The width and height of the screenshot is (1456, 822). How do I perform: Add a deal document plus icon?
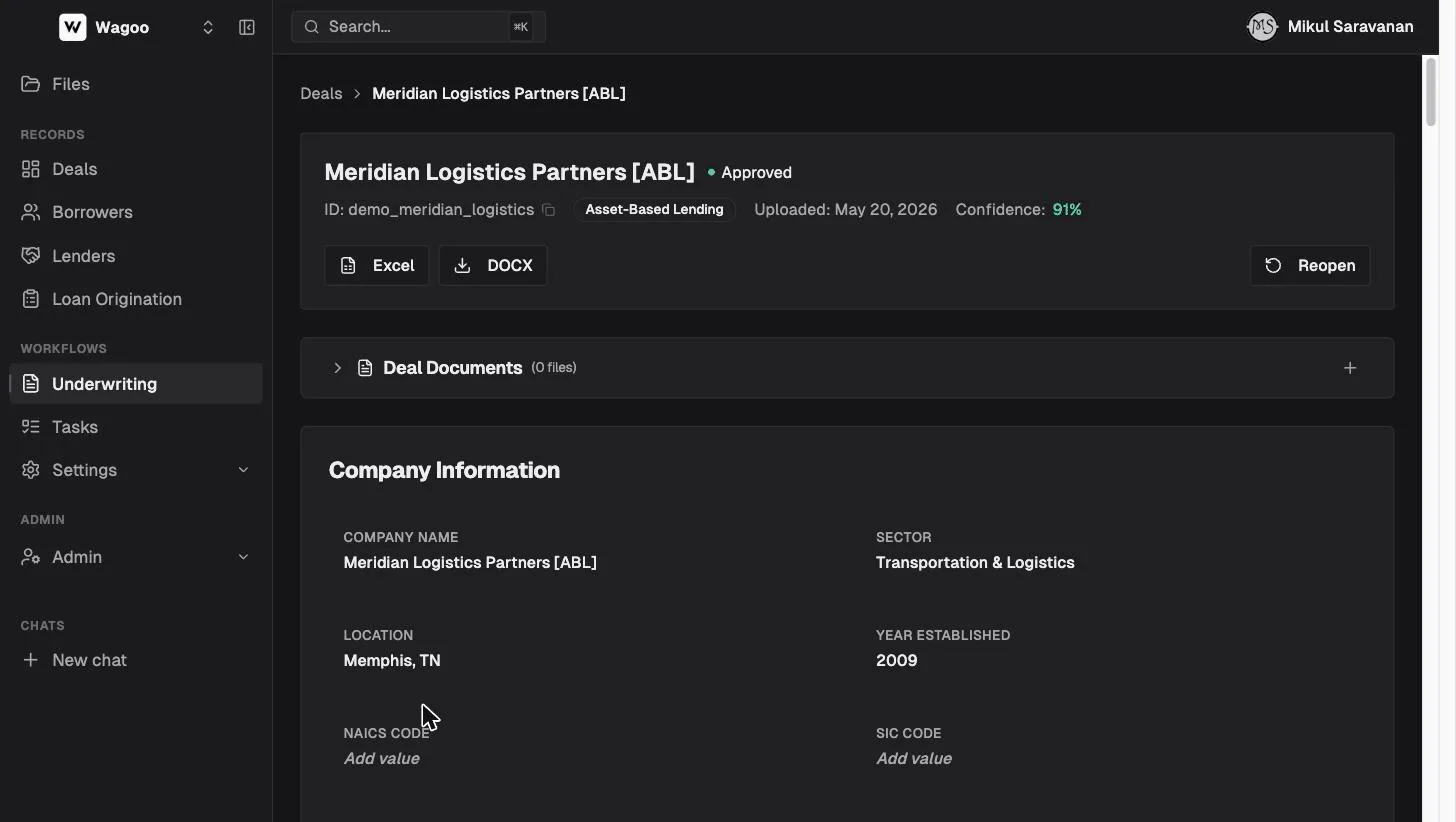[1350, 368]
